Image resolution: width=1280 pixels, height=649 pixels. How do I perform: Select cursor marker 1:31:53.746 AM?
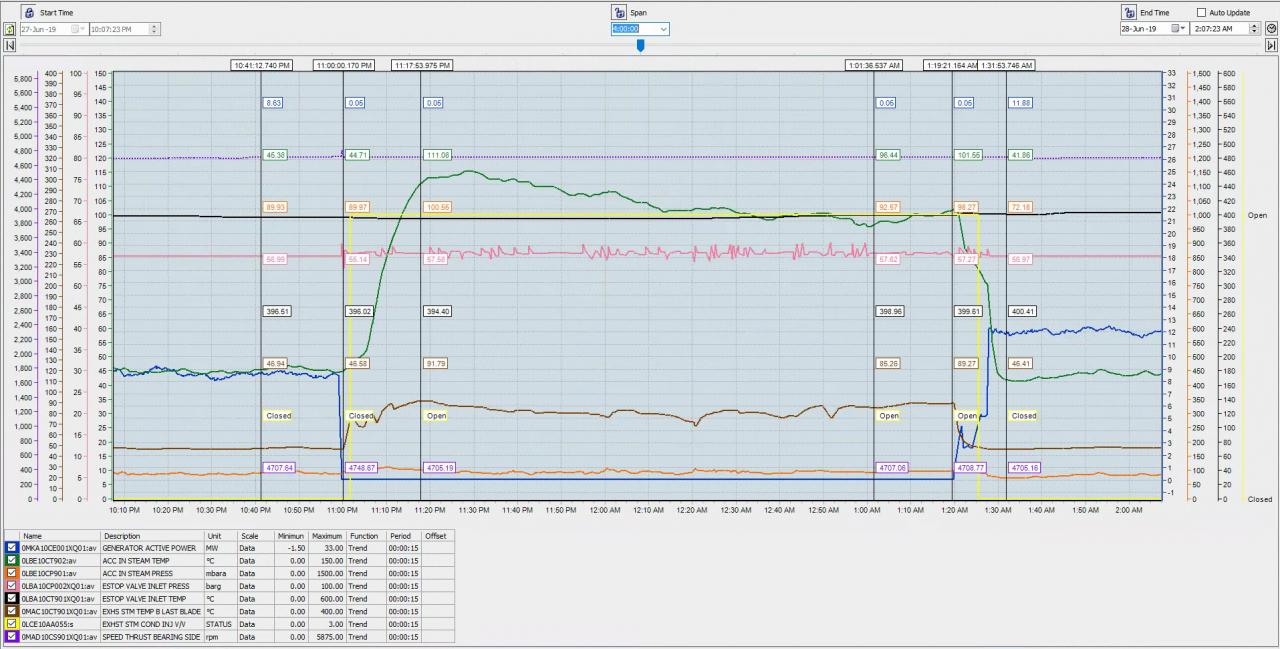(1006, 65)
